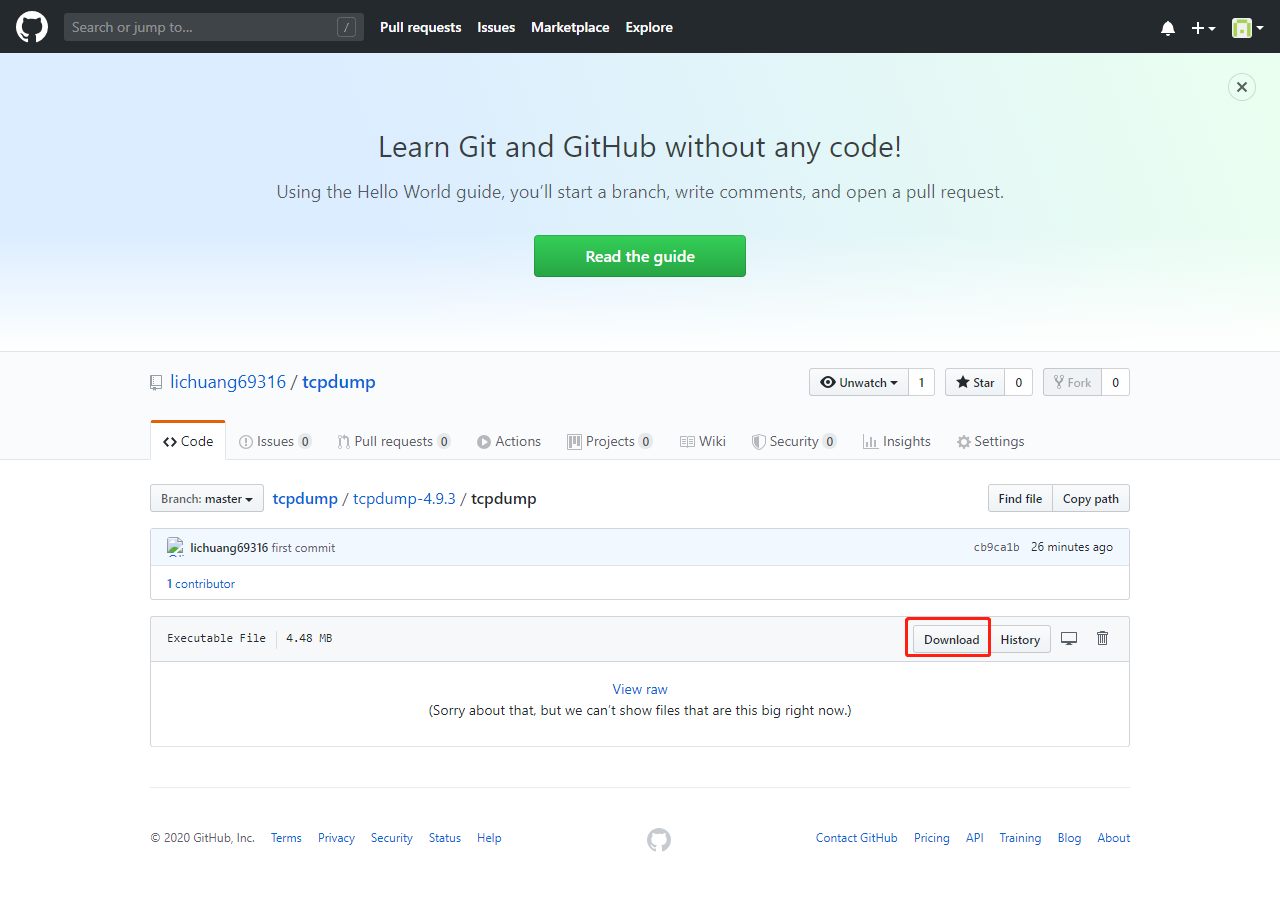Click the tcpdump root breadcrumb link
The image size is (1280, 923).
pyautogui.click(x=305, y=498)
